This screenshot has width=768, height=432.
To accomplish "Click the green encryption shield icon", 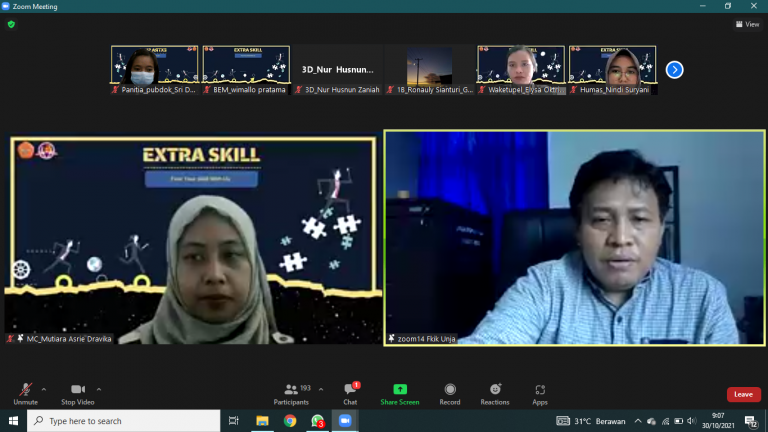I will 11,24.
